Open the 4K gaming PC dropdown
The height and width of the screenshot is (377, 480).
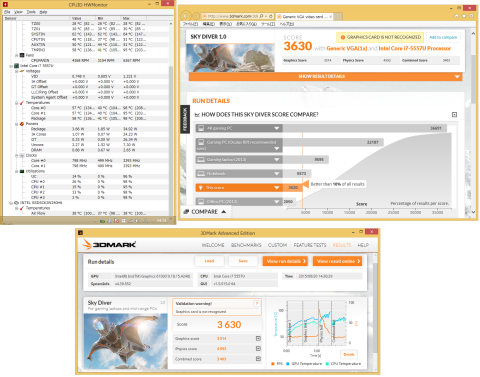pos(239,128)
